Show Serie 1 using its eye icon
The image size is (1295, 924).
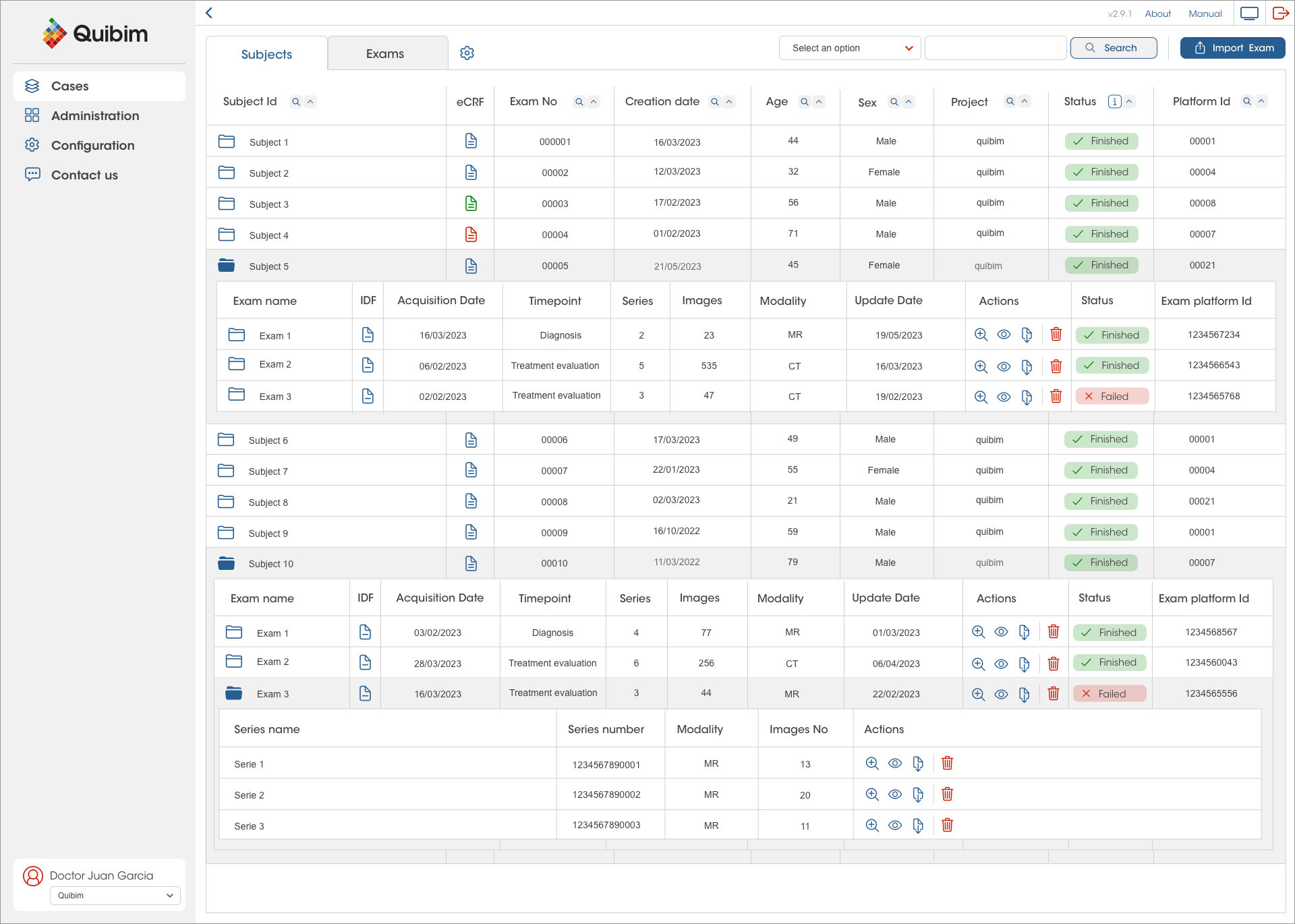coord(894,763)
